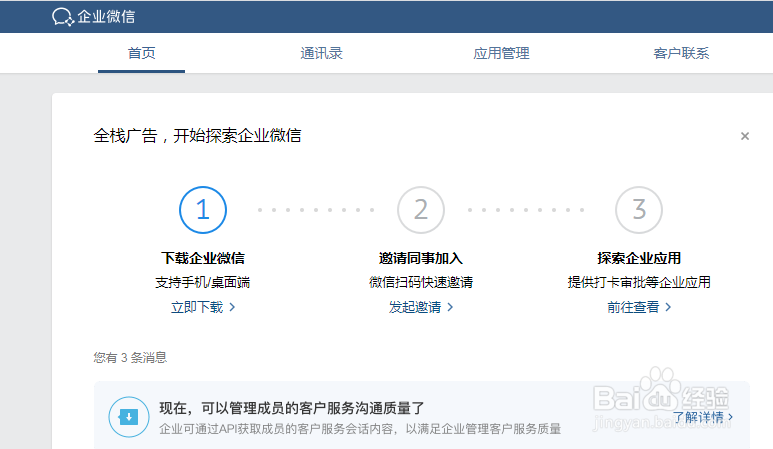Viewport: 773px width, 449px height.
Task: Click the 探索企业应用 heading
Action: (x=639, y=258)
